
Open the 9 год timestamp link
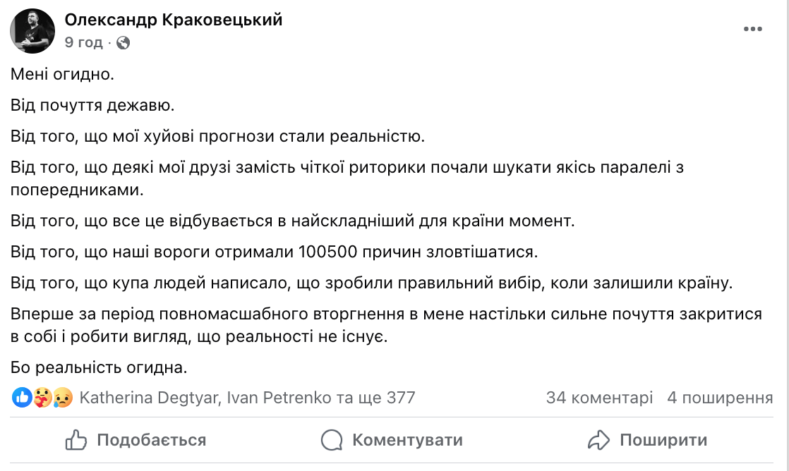[x=84, y=42]
